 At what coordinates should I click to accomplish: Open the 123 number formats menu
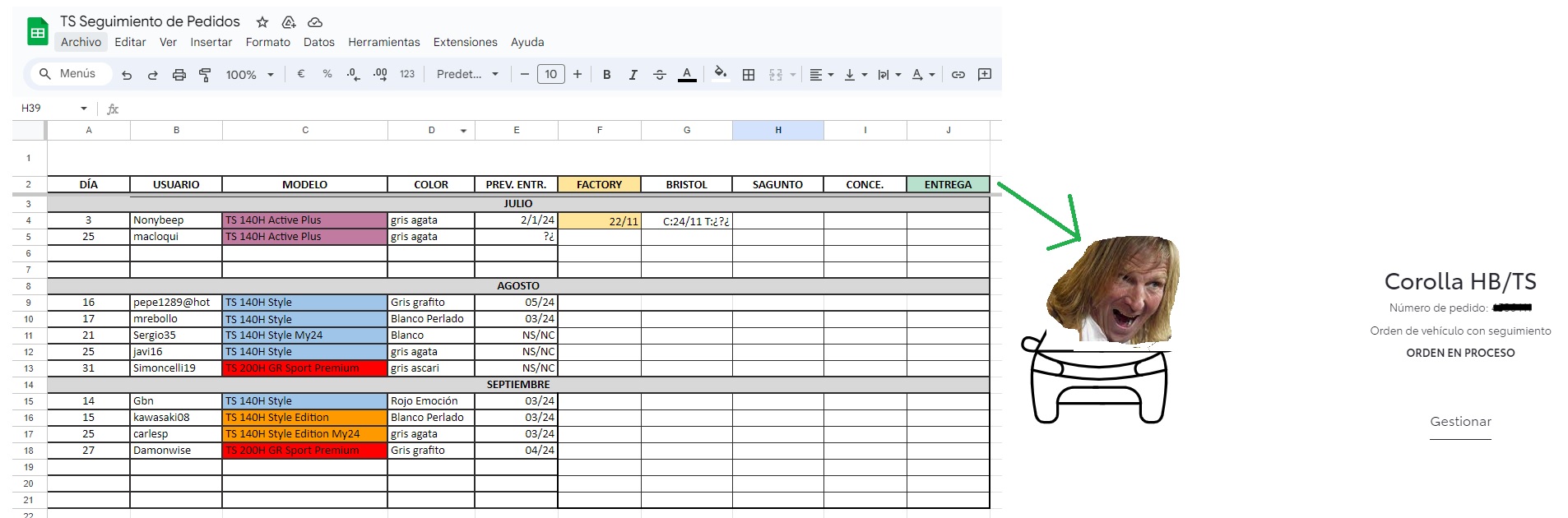coord(407,74)
